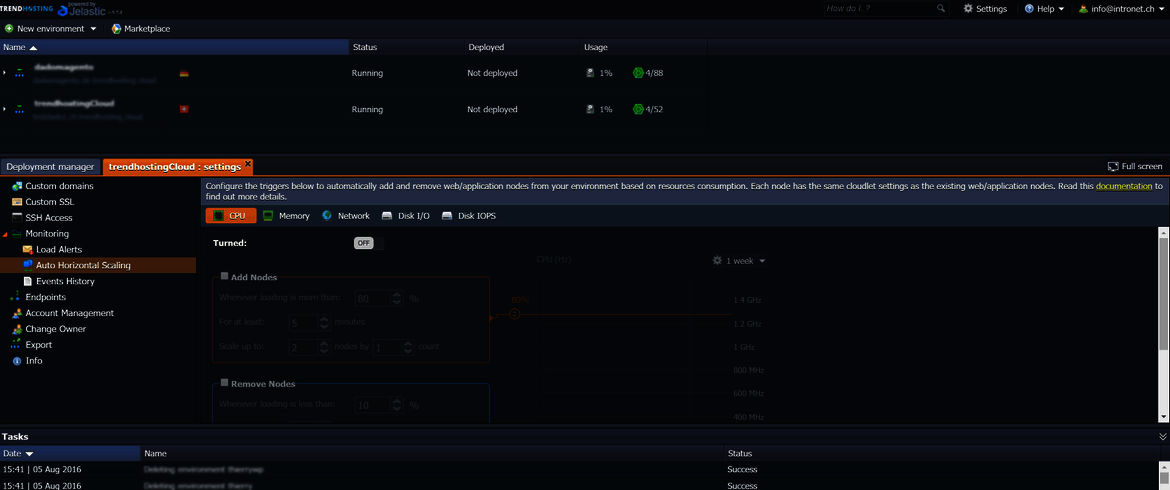Toggle Full screen mode
Screen dimensions: 1170x490
[x=1135, y=166]
